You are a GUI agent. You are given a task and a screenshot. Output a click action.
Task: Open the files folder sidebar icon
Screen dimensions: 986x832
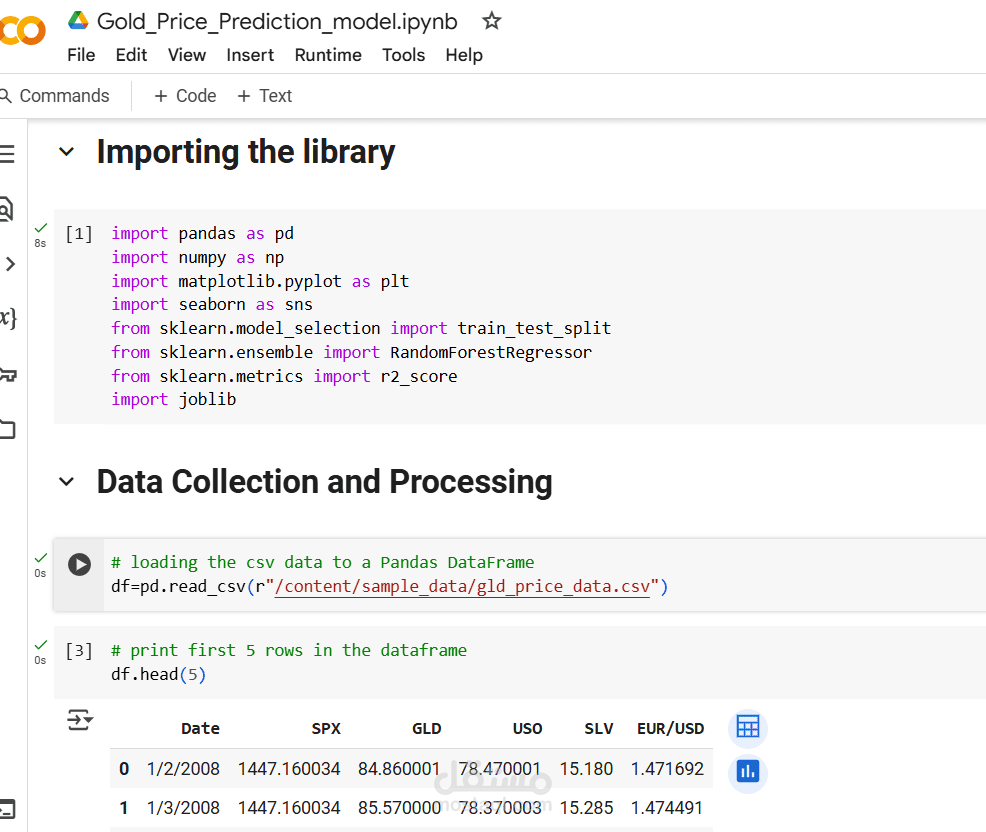[x=8, y=430]
